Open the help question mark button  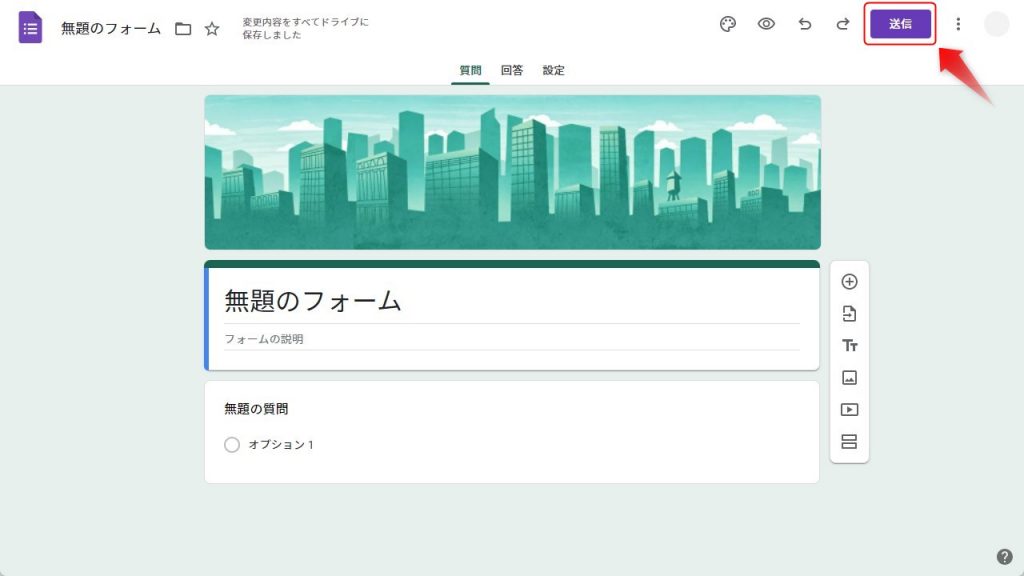1004,556
